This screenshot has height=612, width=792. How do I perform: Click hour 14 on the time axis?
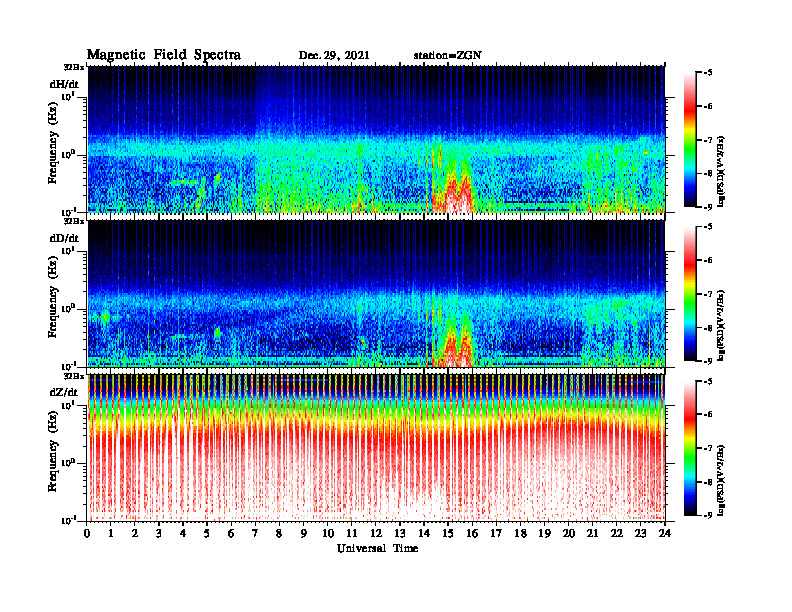[x=424, y=534]
